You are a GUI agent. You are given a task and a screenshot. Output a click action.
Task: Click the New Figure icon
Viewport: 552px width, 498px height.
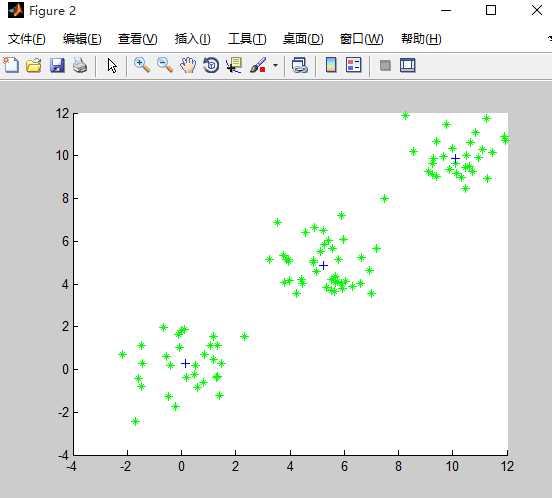pos(11,65)
